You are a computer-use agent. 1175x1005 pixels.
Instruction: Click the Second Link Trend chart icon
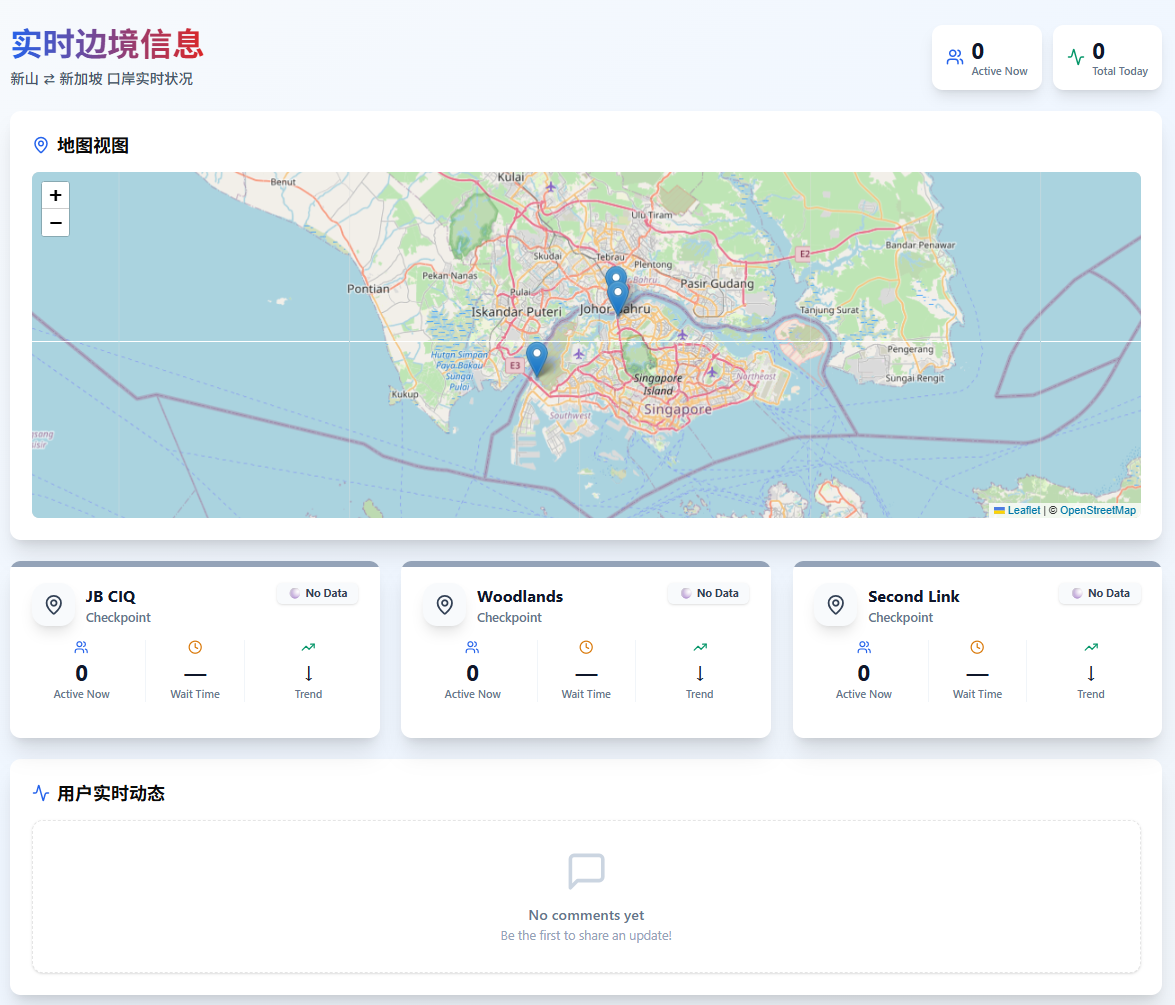tap(1091, 647)
